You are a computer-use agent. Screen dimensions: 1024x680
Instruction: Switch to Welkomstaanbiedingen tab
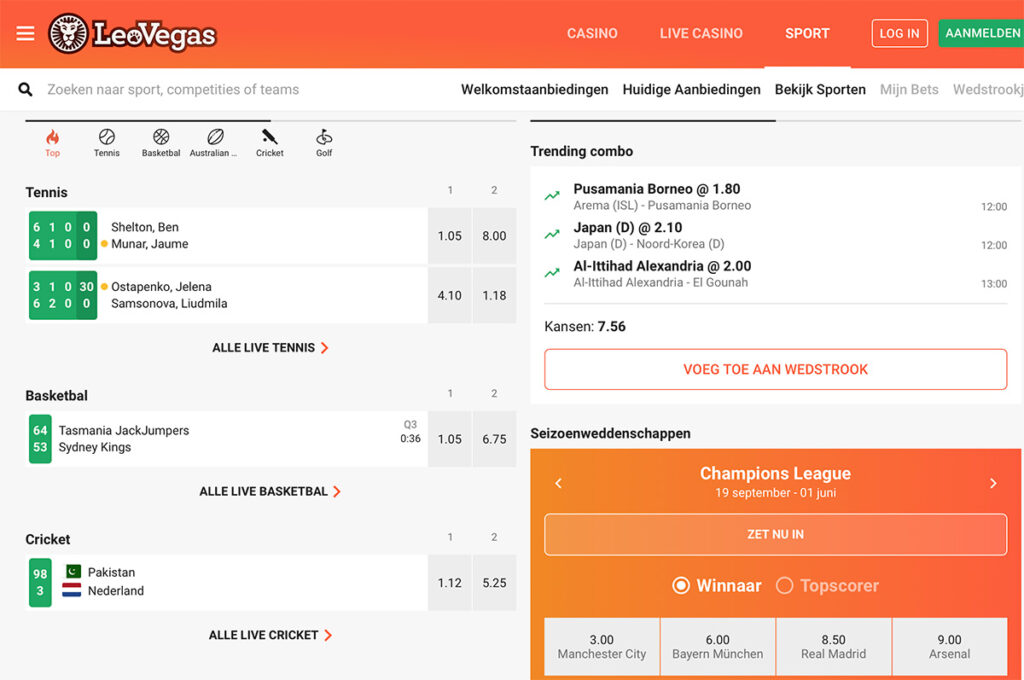tap(534, 89)
